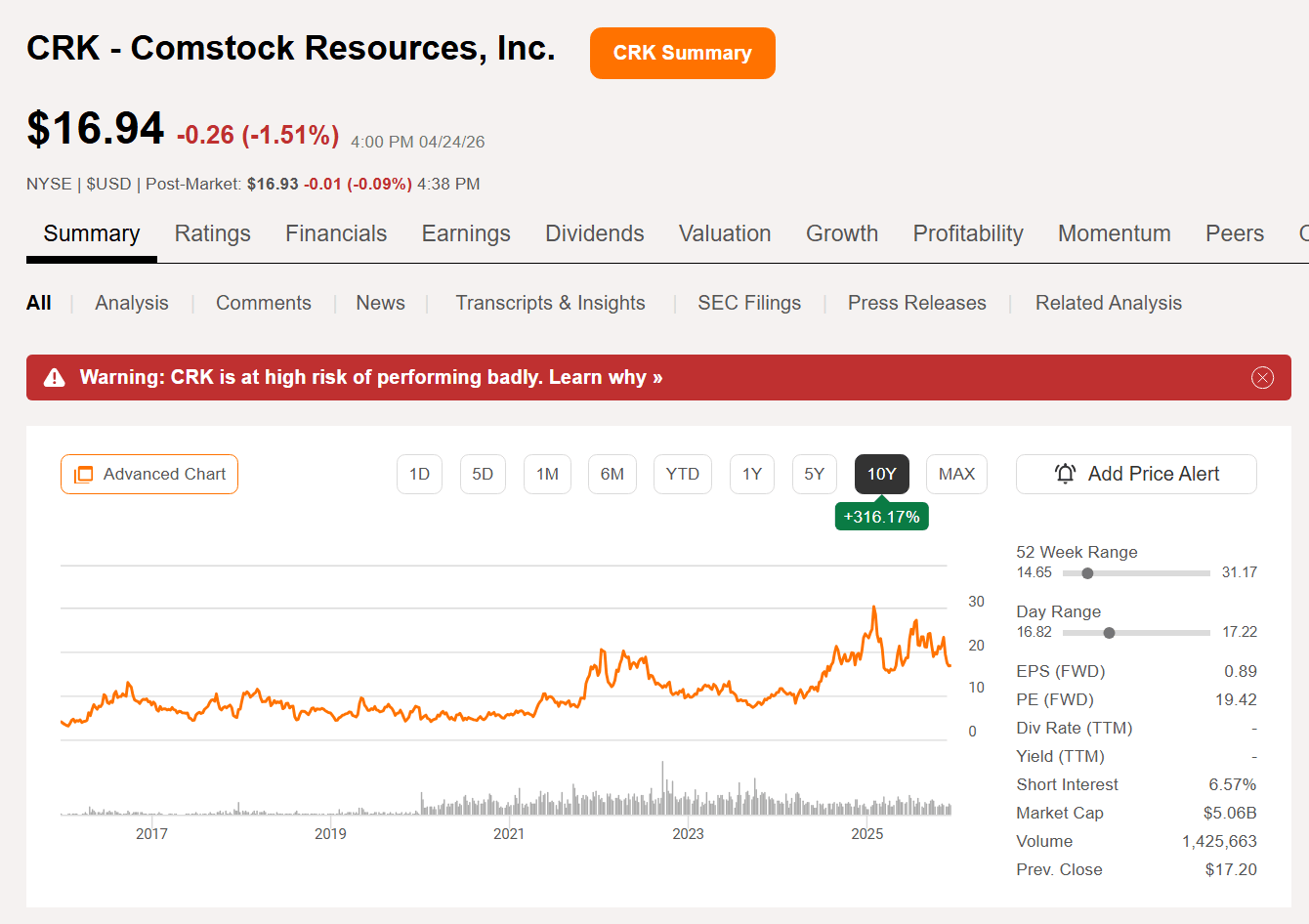Open the Profitability tab
The height and width of the screenshot is (924, 1309).
click(x=968, y=233)
